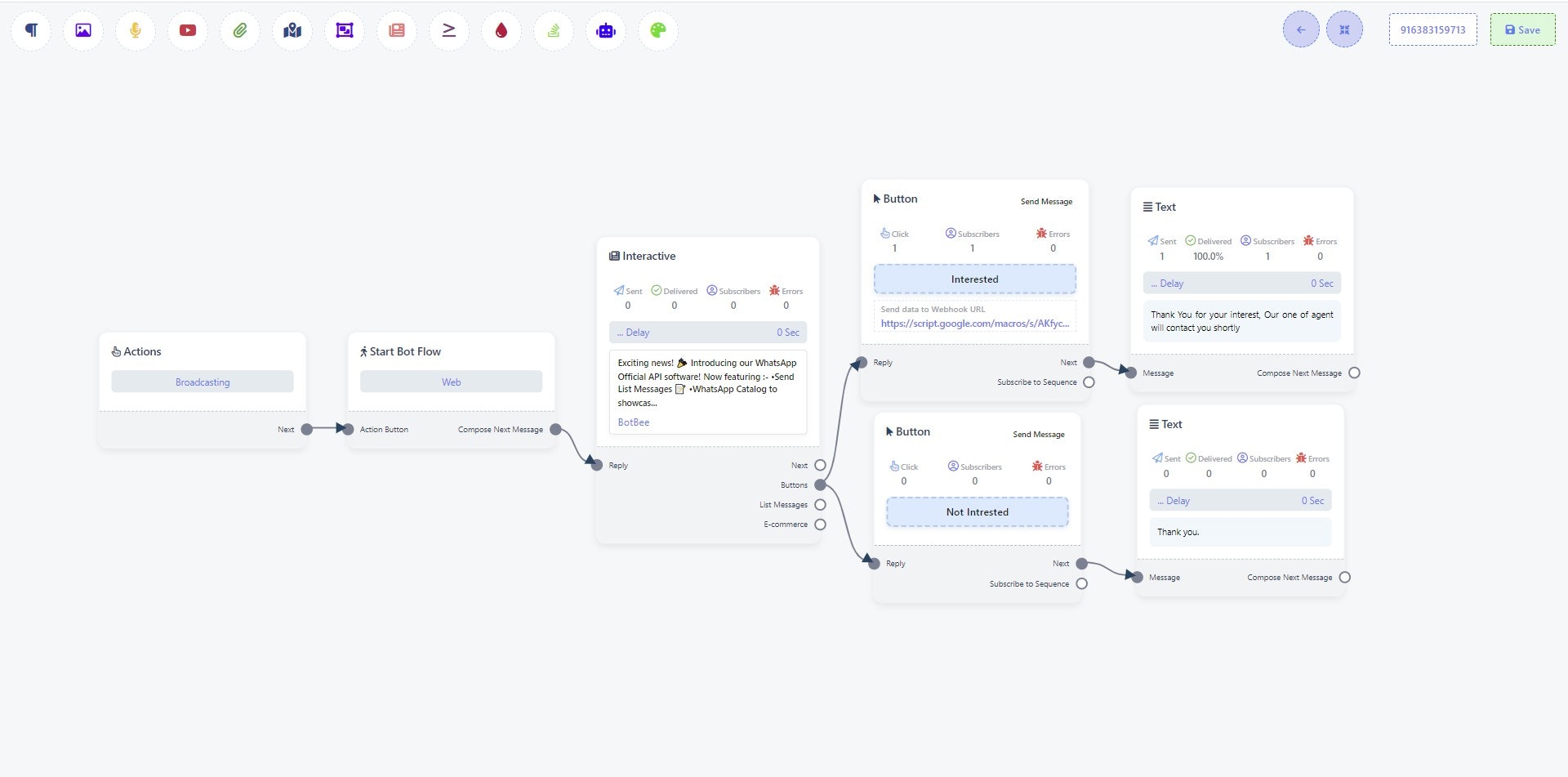Click the blue robot toolbar icon

606,30
